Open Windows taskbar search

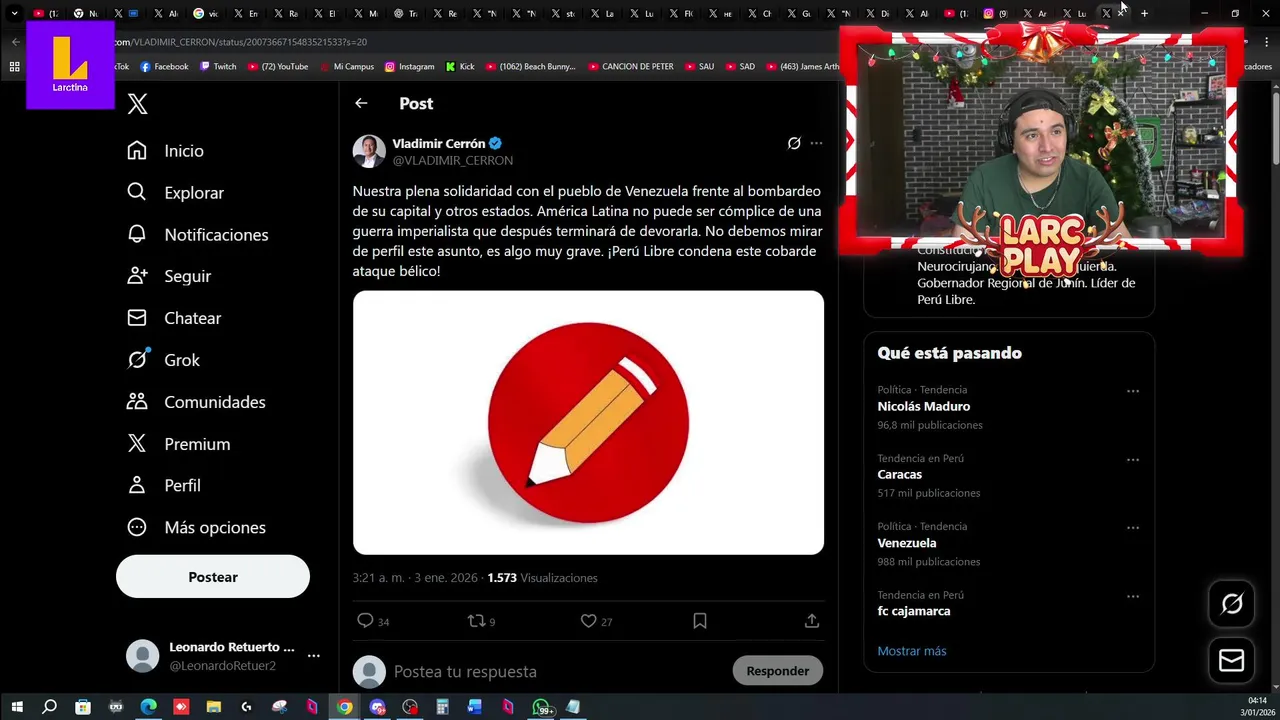click(x=50, y=707)
